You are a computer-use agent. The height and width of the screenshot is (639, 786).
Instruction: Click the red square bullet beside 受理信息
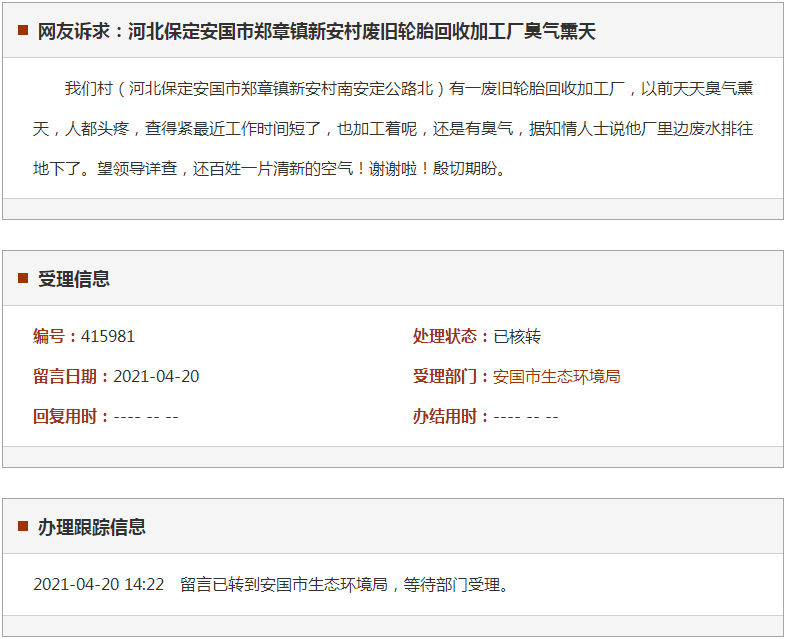[x=23, y=279]
